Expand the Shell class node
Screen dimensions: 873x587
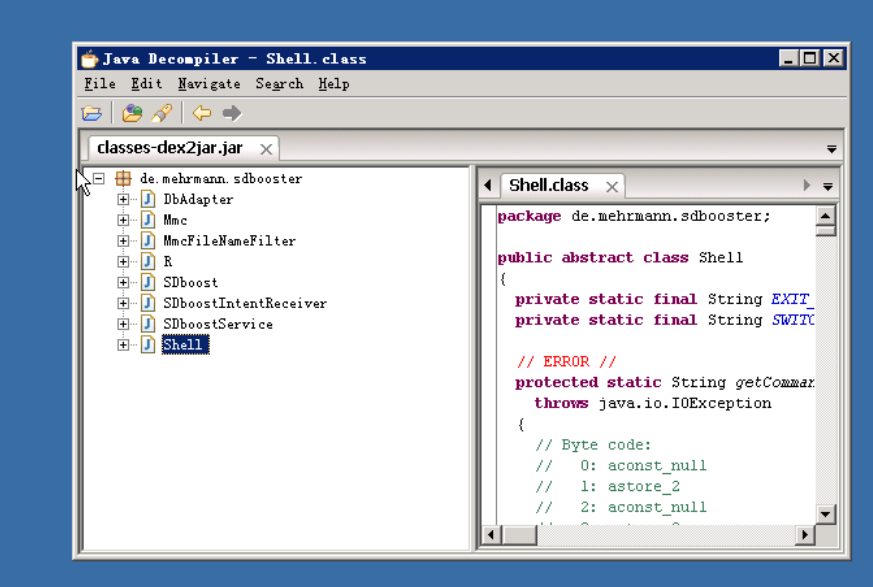(123, 345)
